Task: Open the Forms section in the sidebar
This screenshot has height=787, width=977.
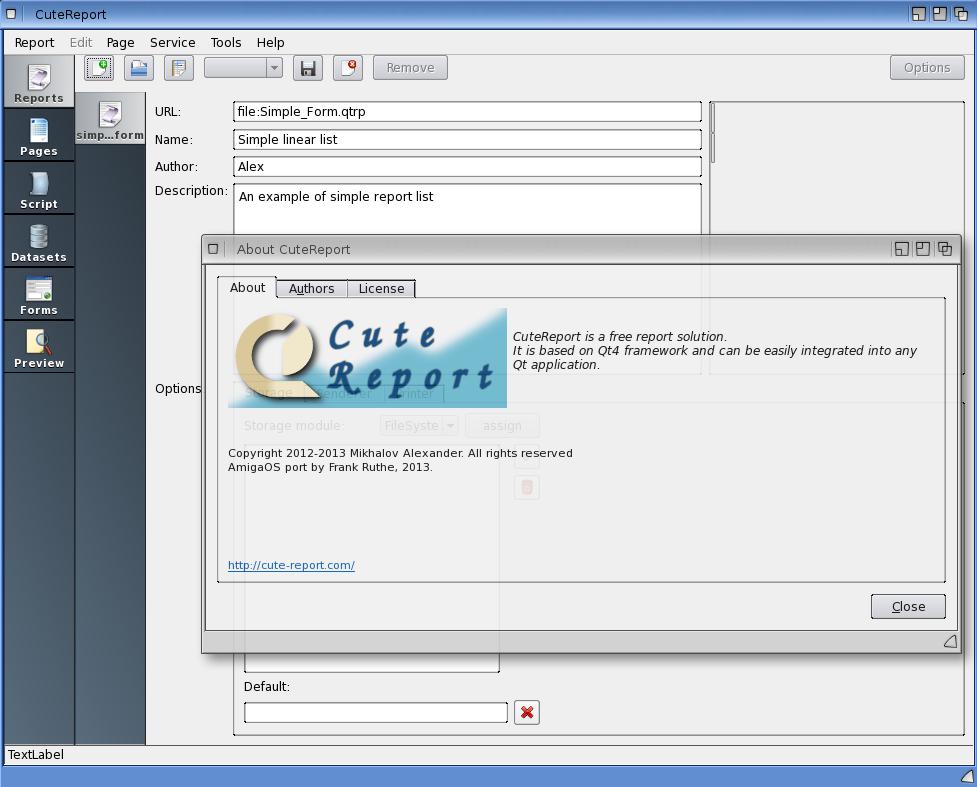Action: pos(39,295)
